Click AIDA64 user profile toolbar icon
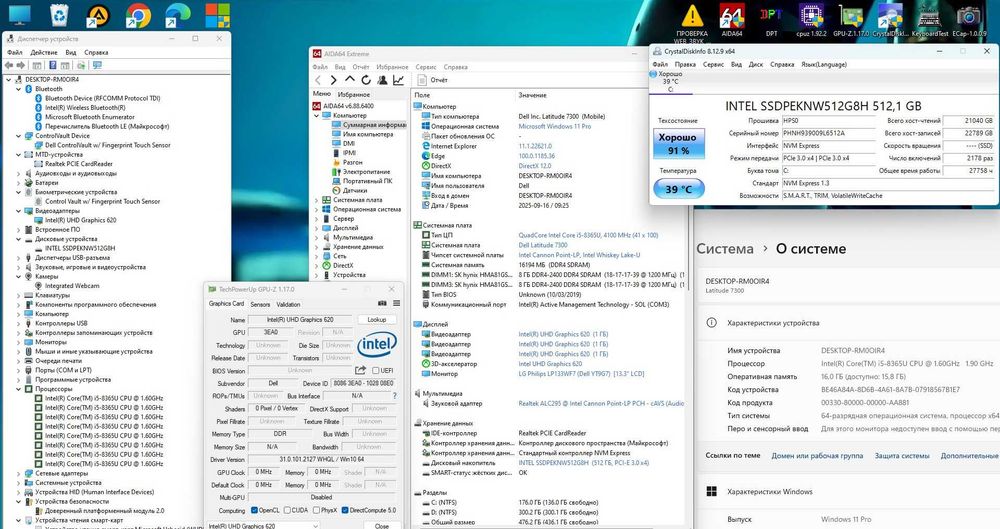This screenshot has height=529, width=1000. coord(382,80)
